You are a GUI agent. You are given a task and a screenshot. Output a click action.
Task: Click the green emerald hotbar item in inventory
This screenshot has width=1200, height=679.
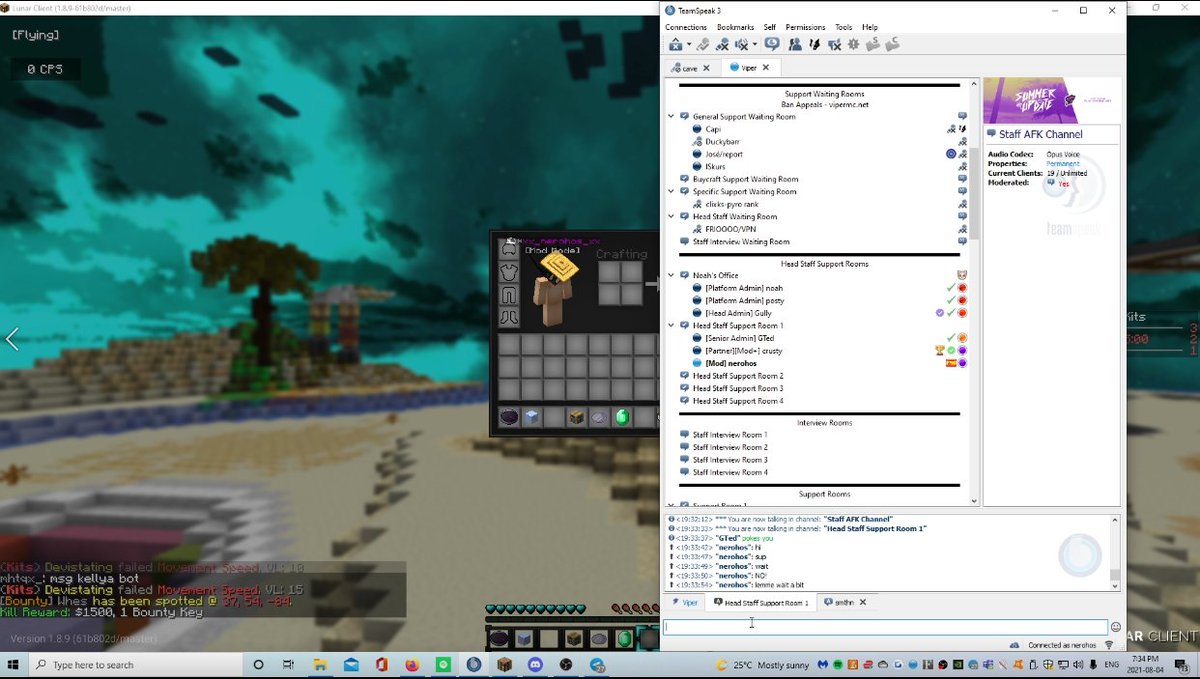622,418
